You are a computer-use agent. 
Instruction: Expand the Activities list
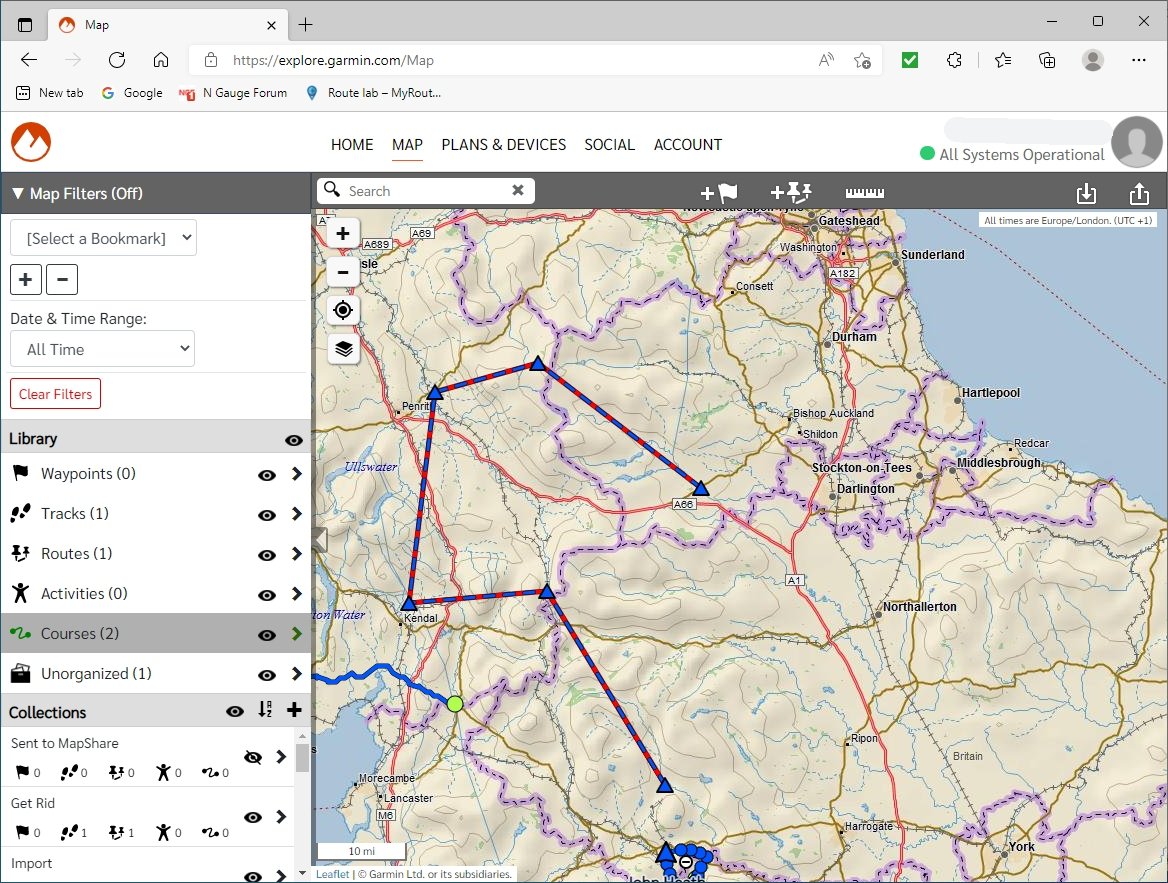click(x=297, y=594)
